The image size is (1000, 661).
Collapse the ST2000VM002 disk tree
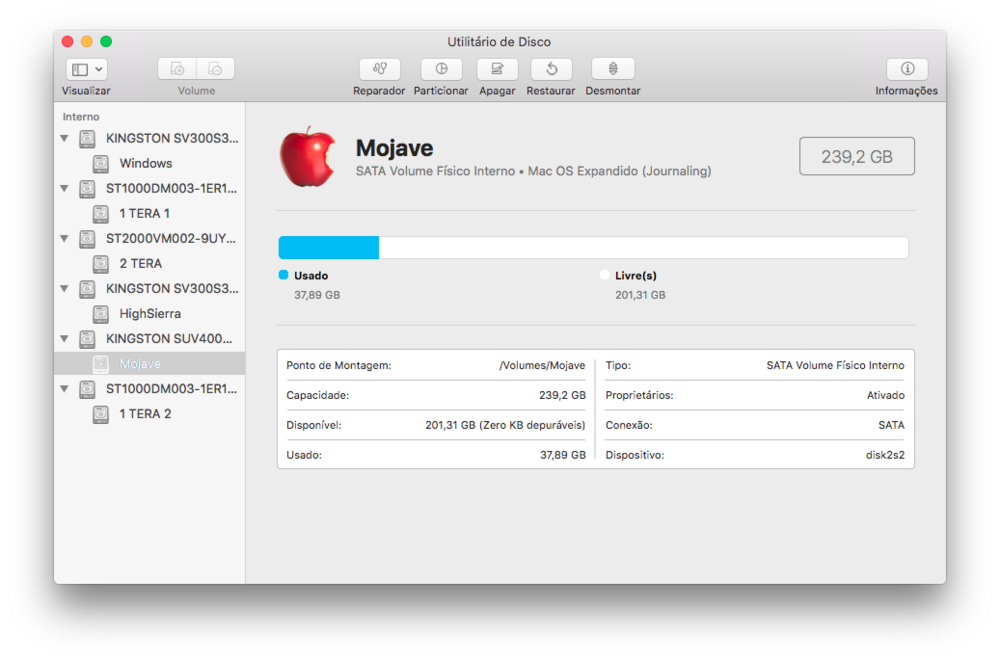pyautogui.click(x=64, y=239)
